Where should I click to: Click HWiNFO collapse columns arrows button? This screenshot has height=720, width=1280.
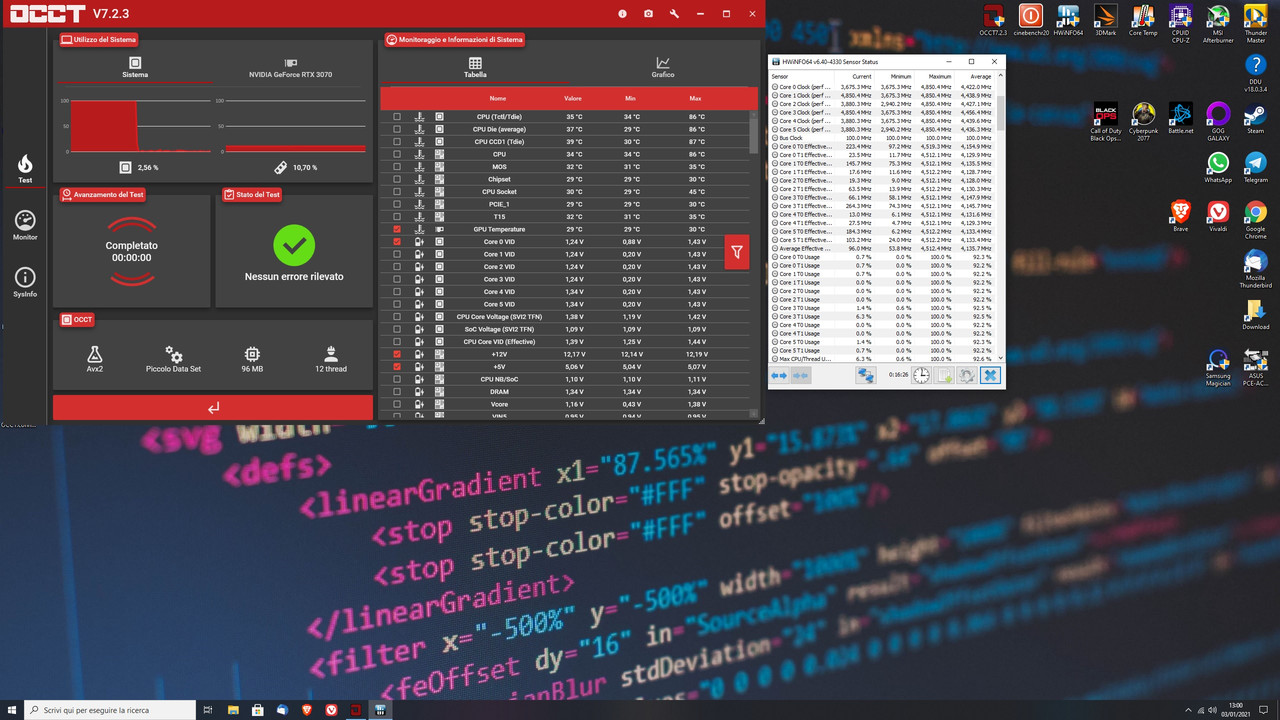point(800,375)
